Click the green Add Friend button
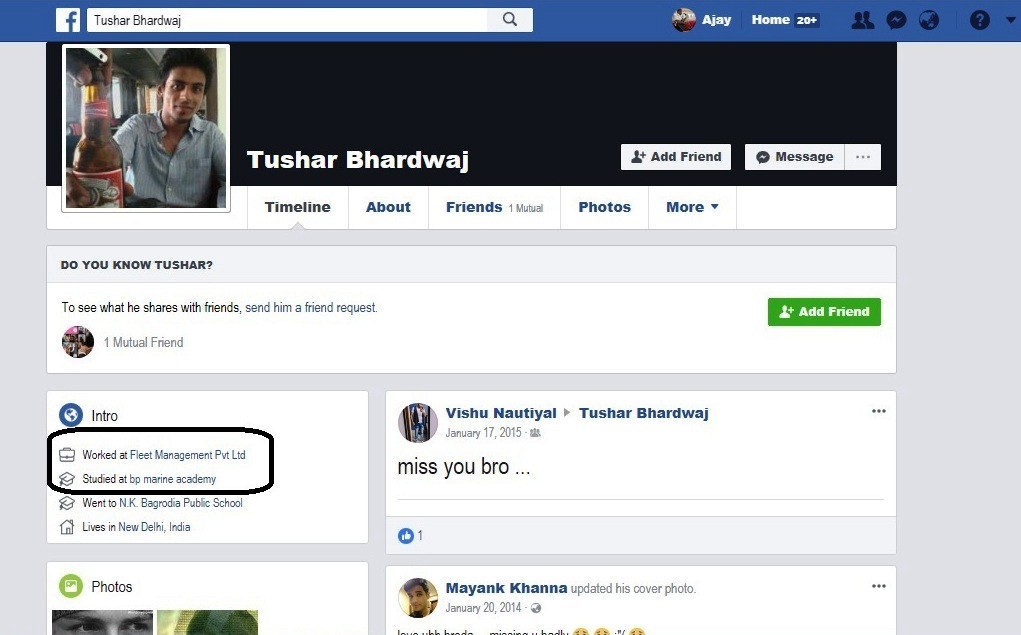Image resolution: width=1021 pixels, height=635 pixels. point(824,312)
